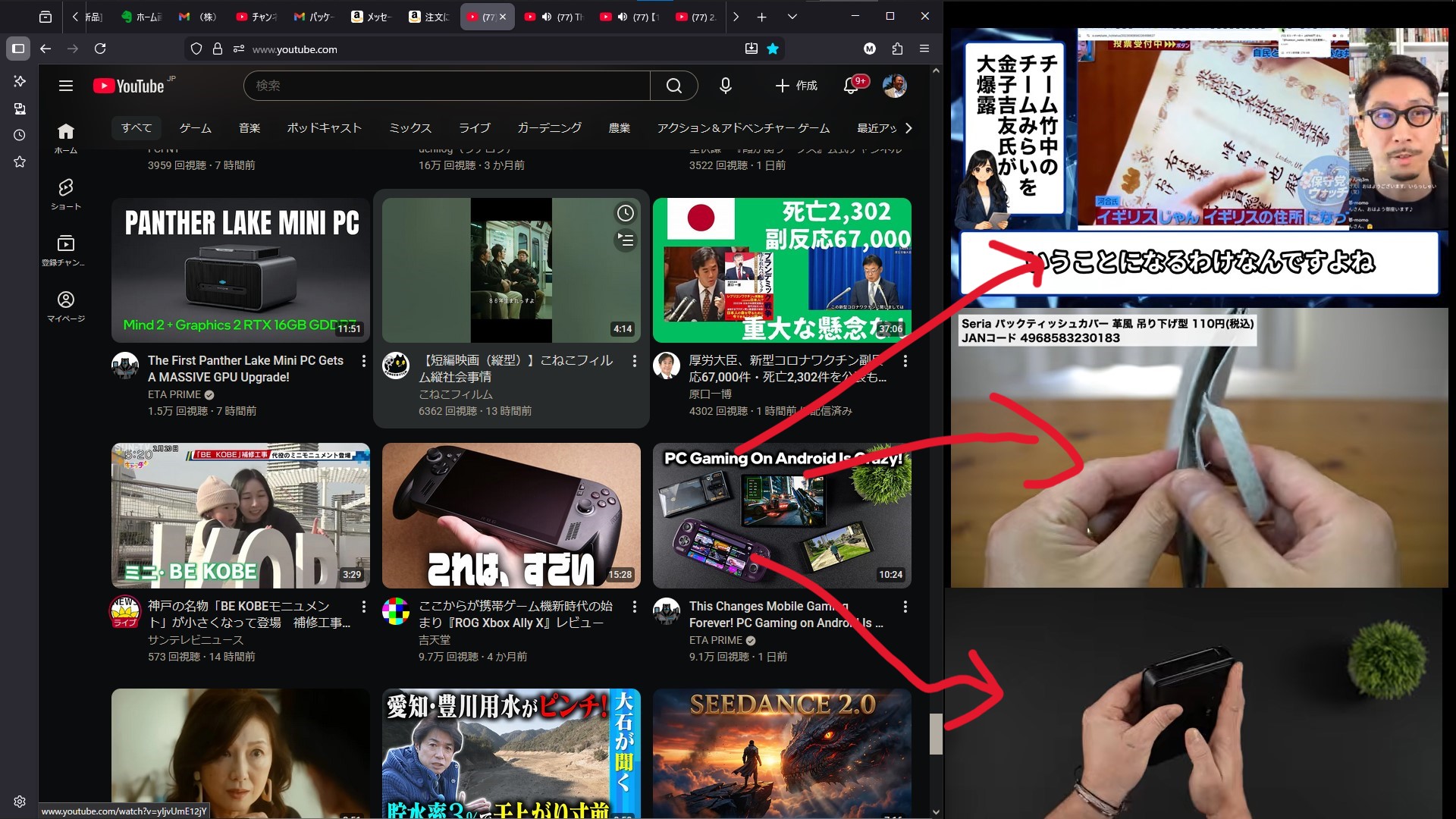Select the ゲーム category chip
1456x819 pixels.
point(195,128)
